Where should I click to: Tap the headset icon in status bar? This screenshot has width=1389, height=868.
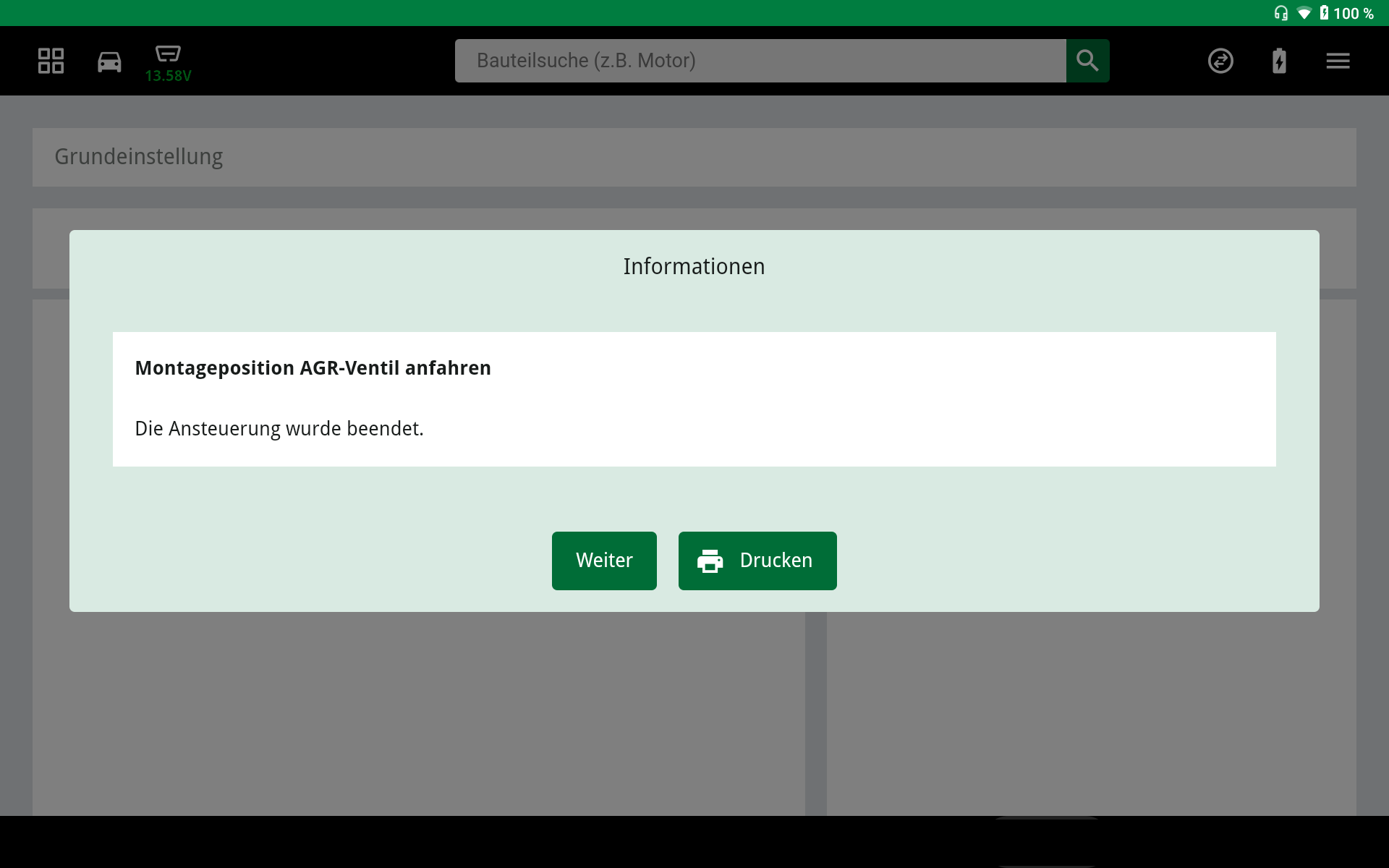point(1280,13)
